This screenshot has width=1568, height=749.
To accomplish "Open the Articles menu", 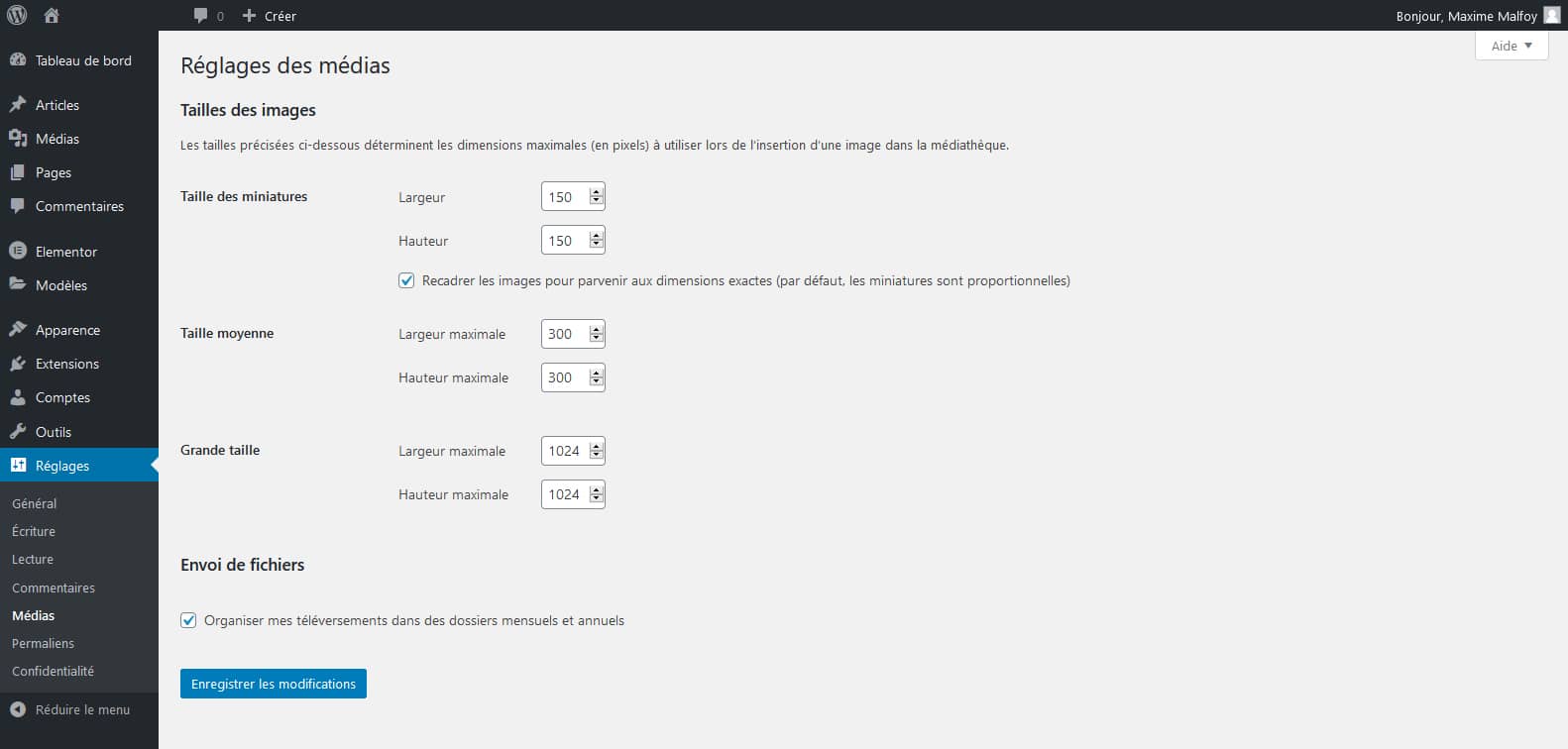I will point(57,105).
